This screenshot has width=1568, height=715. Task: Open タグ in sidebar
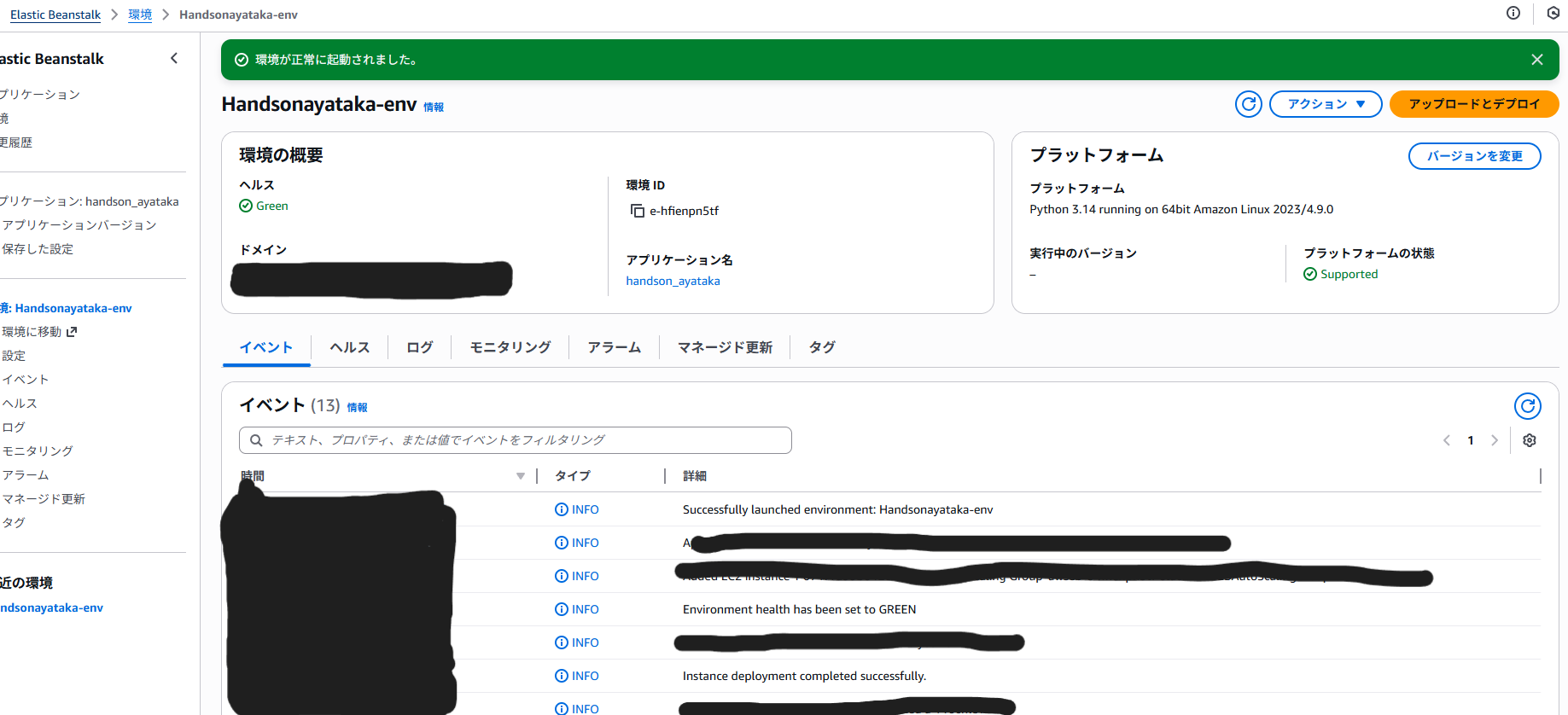13,523
